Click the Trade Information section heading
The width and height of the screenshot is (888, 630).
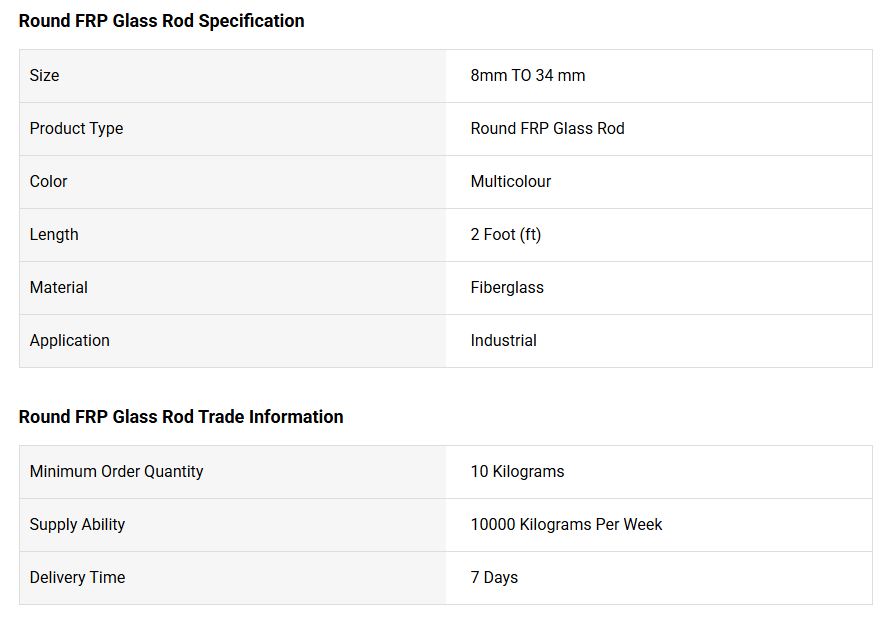[x=181, y=417]
